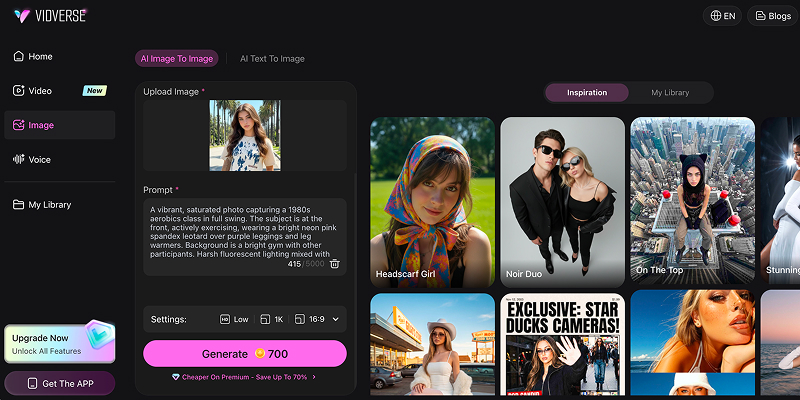Click the diamond premium icon

[x=176, y=377]
